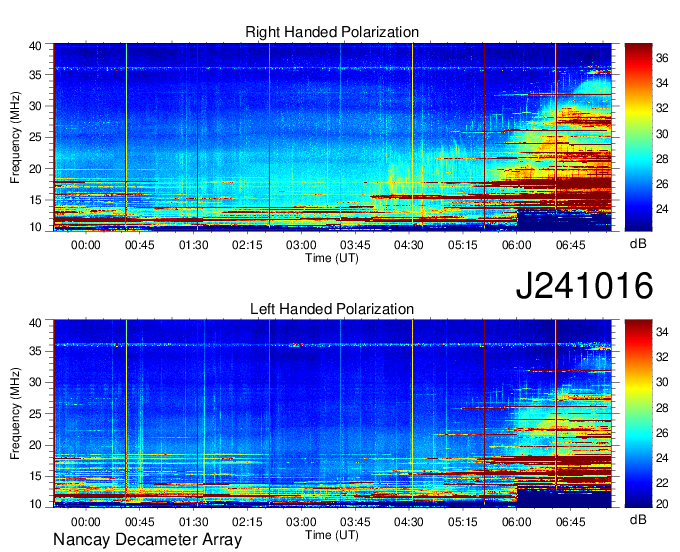Click the 20 dB tick on Left Handed colorbar
This screenshot has width=680, height=552.
pos(662,503)
